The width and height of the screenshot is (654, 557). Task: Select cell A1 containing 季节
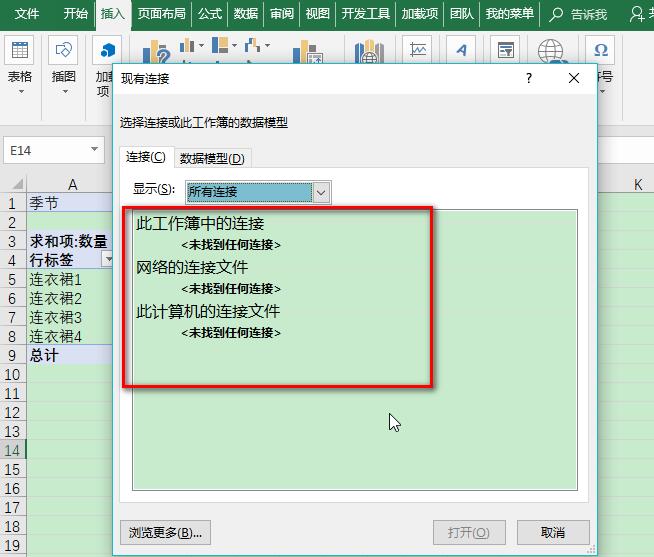click(70, 203)
